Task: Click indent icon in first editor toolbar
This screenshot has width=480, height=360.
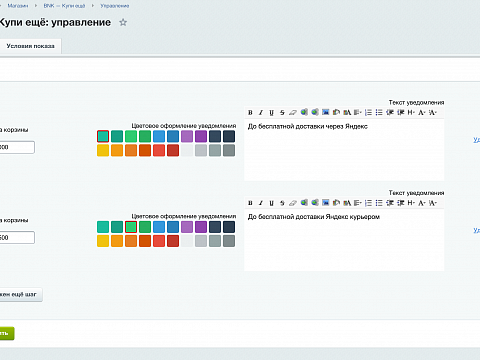Action: pos(400,112)
